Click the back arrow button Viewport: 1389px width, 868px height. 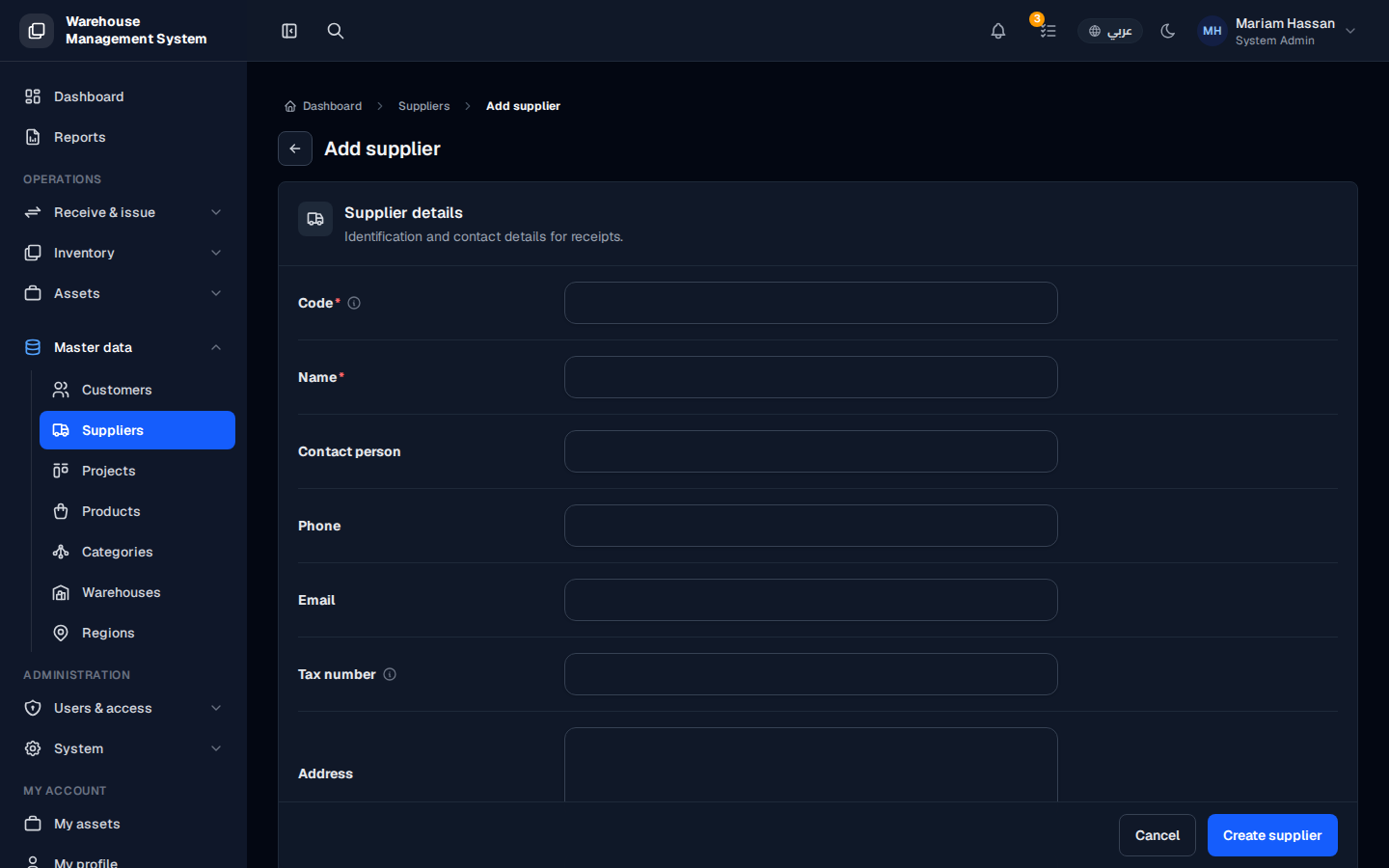295,149
